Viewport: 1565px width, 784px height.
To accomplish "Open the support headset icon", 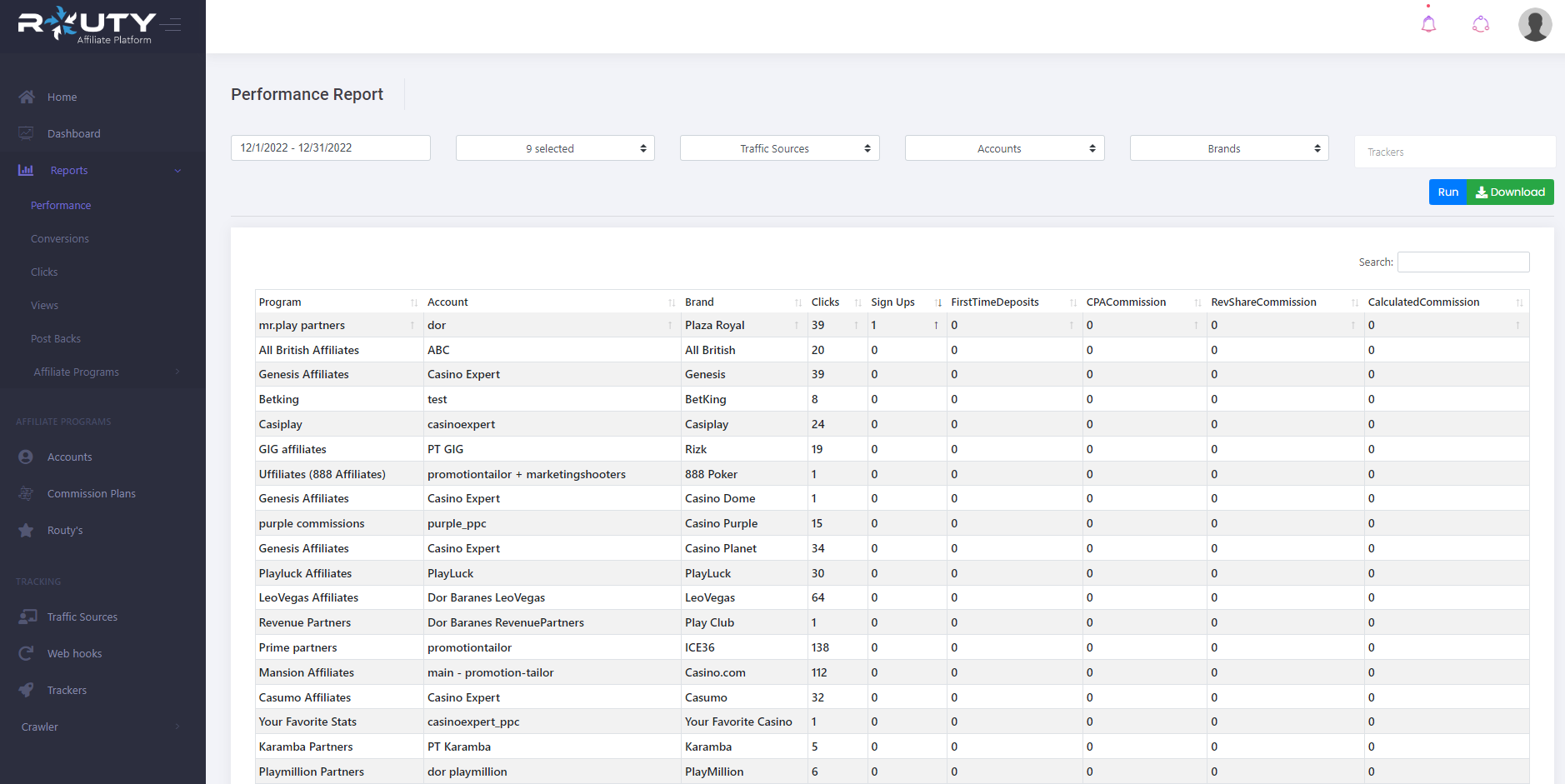I will (1481, 24).
